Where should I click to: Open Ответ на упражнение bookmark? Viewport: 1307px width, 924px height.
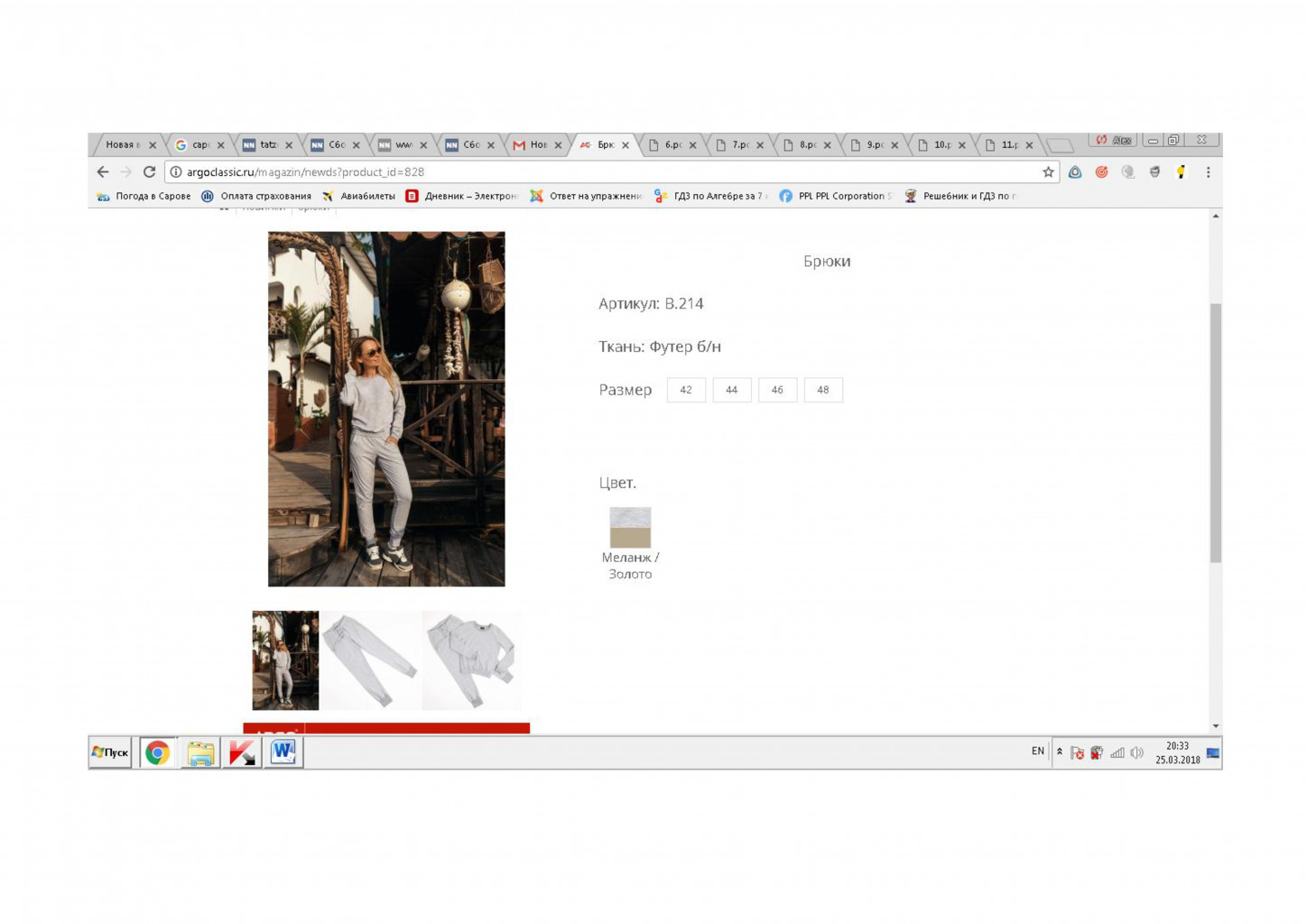coord(586,196)
